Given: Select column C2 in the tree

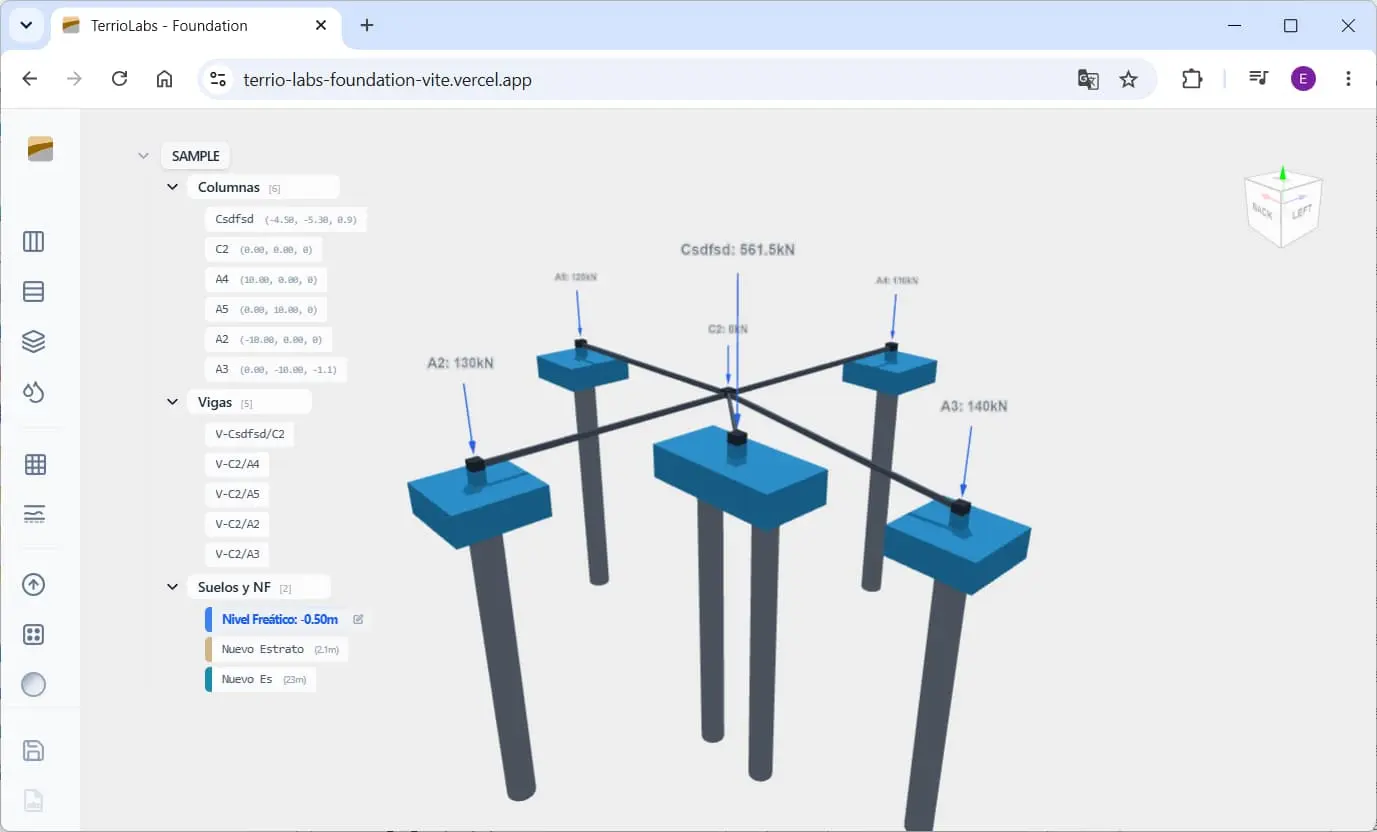Looking at the screenshot, I should coord(264,249).
